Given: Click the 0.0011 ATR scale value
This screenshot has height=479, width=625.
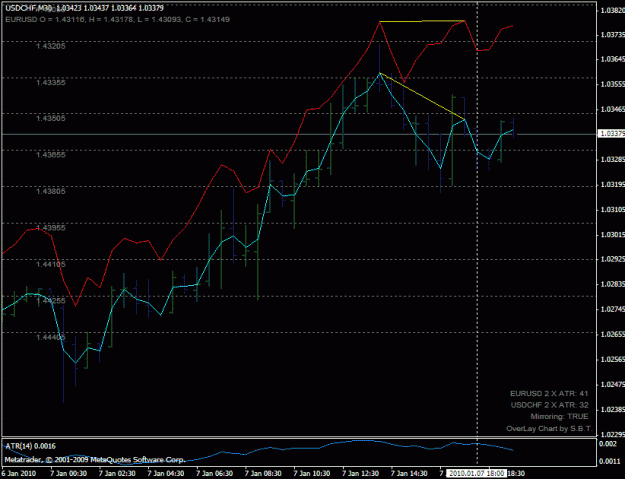Looking at the screenshot, I should pos(610,461).
